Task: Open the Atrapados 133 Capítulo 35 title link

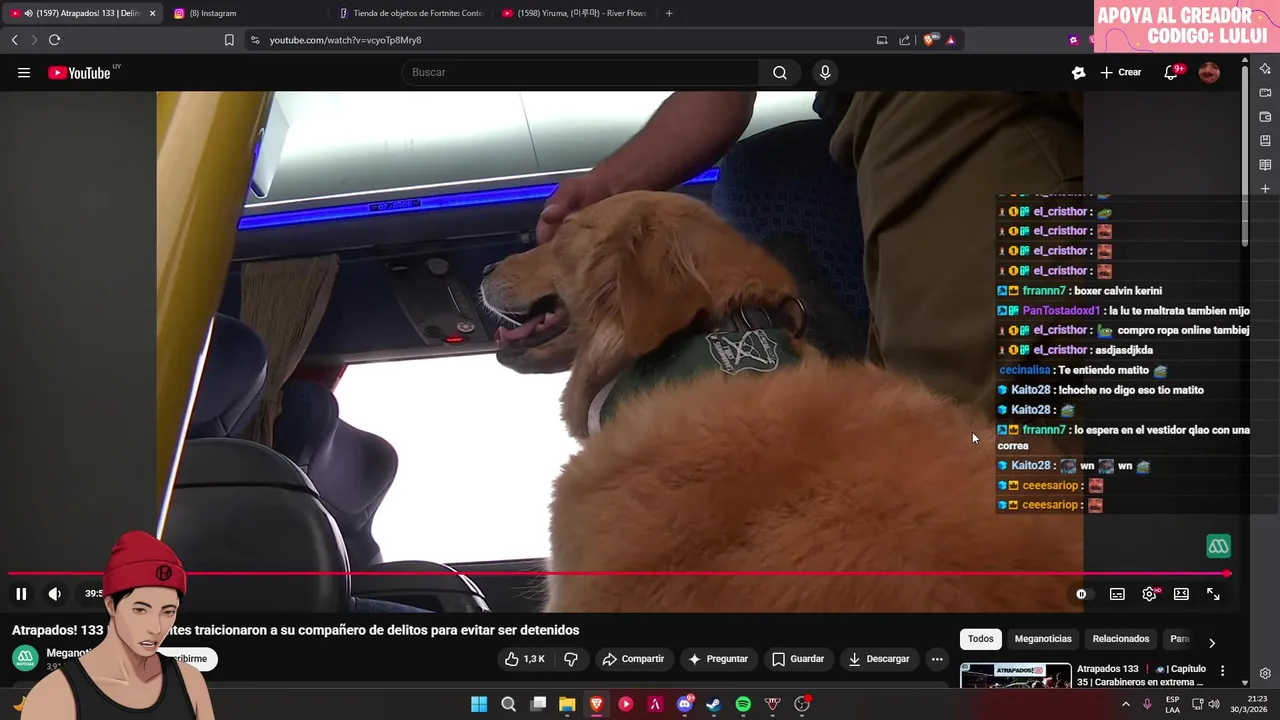Action: point(1141,675)
